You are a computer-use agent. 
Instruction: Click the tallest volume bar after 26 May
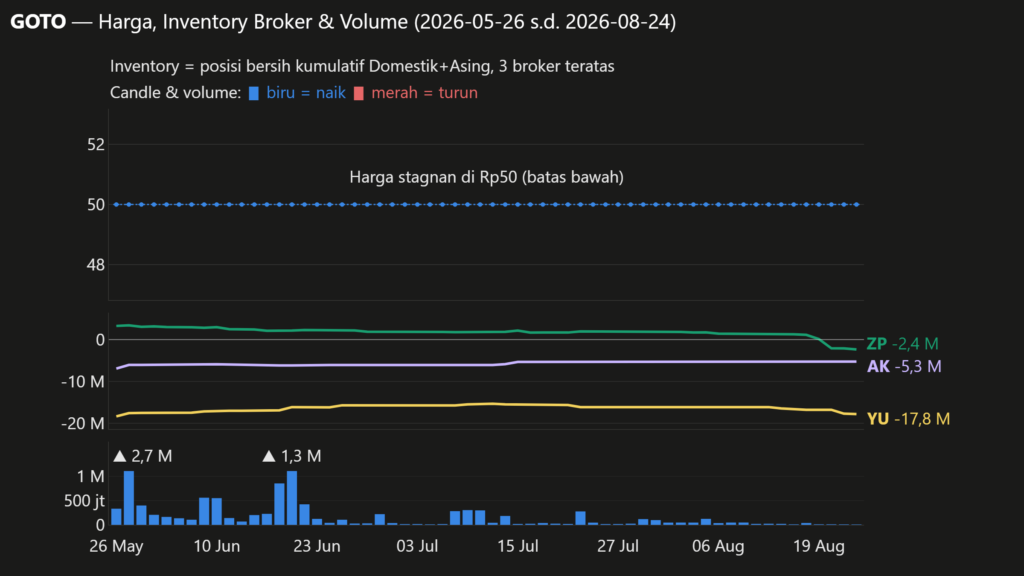click(129, 498)
